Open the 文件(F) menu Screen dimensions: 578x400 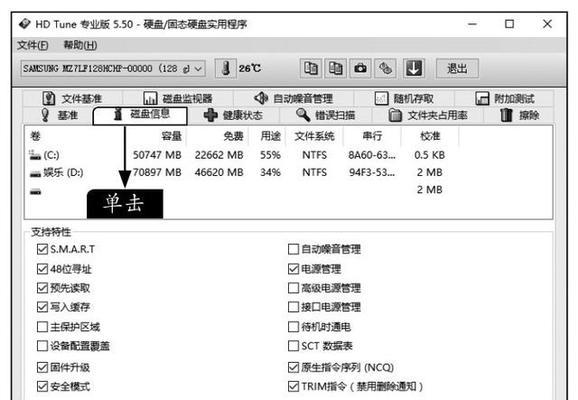33,45
